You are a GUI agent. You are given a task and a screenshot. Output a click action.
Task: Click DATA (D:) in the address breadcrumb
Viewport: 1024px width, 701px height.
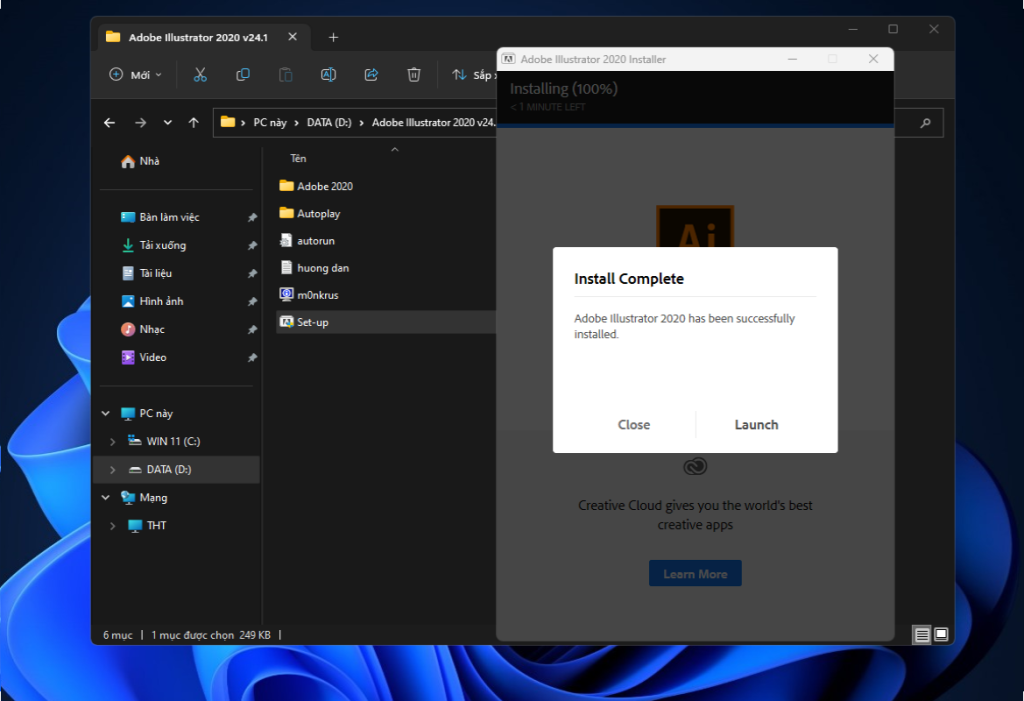pos(329,123)
